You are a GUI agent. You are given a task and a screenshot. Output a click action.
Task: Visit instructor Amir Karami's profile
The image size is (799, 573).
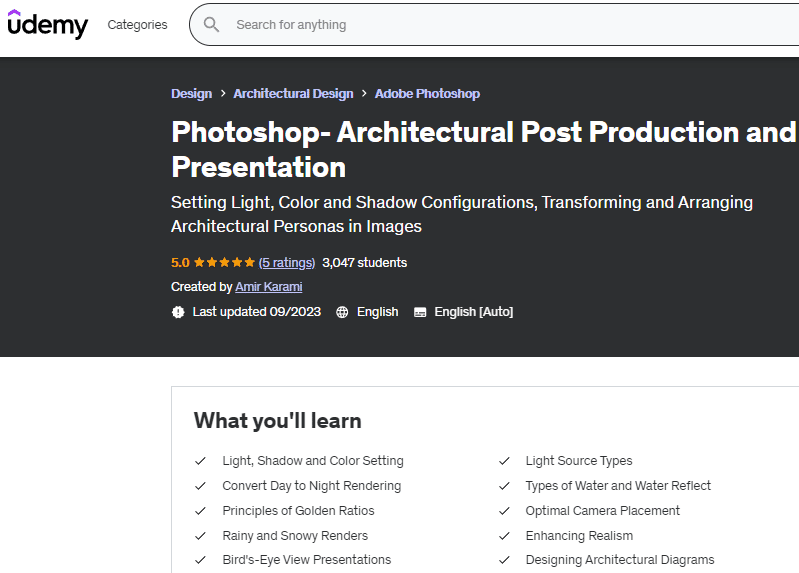268,287
